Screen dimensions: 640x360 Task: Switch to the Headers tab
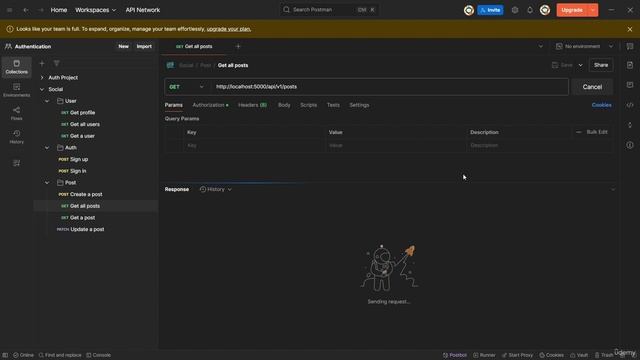(x=252, y=105)
